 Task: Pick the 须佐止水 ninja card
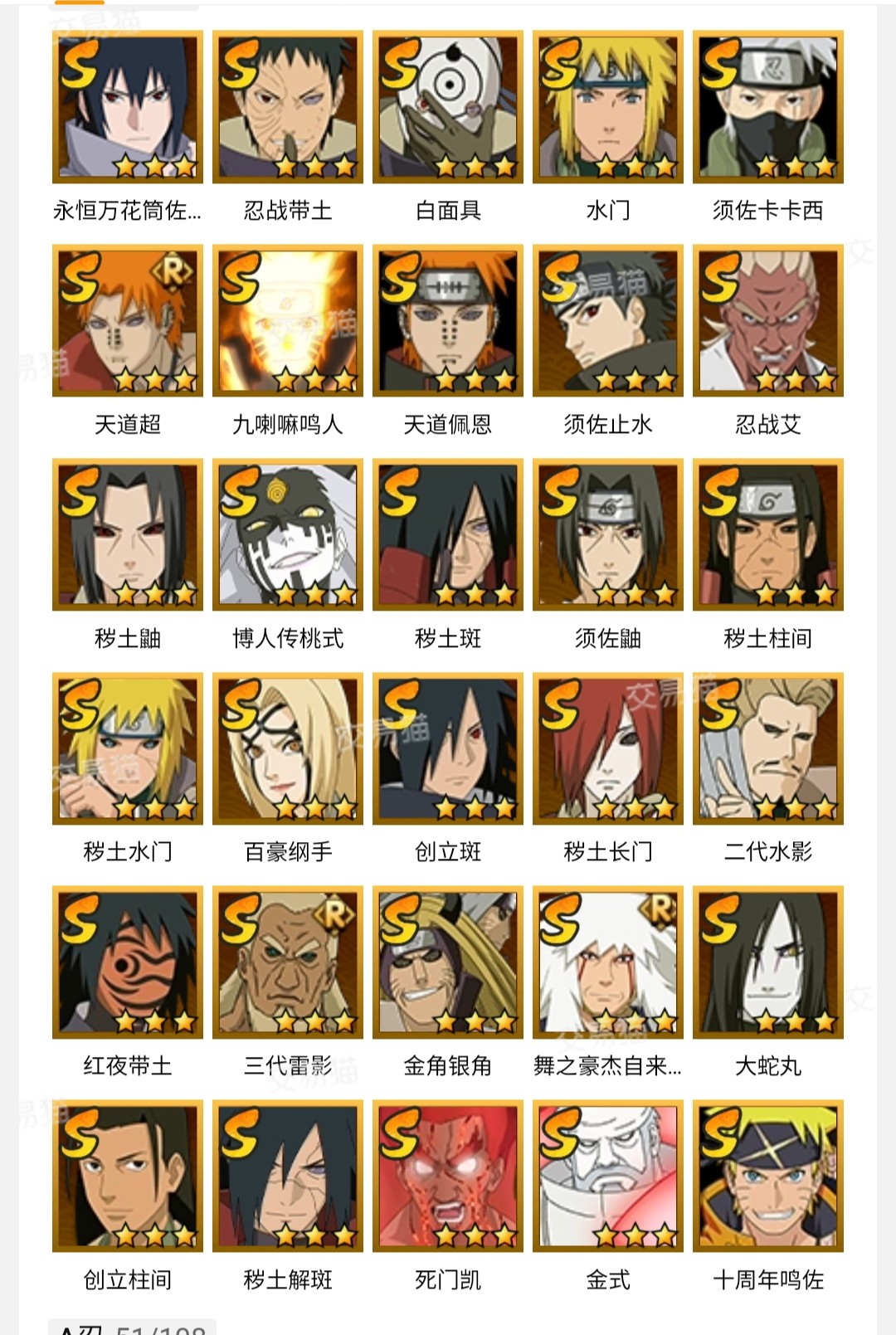[x=608, y=321]
